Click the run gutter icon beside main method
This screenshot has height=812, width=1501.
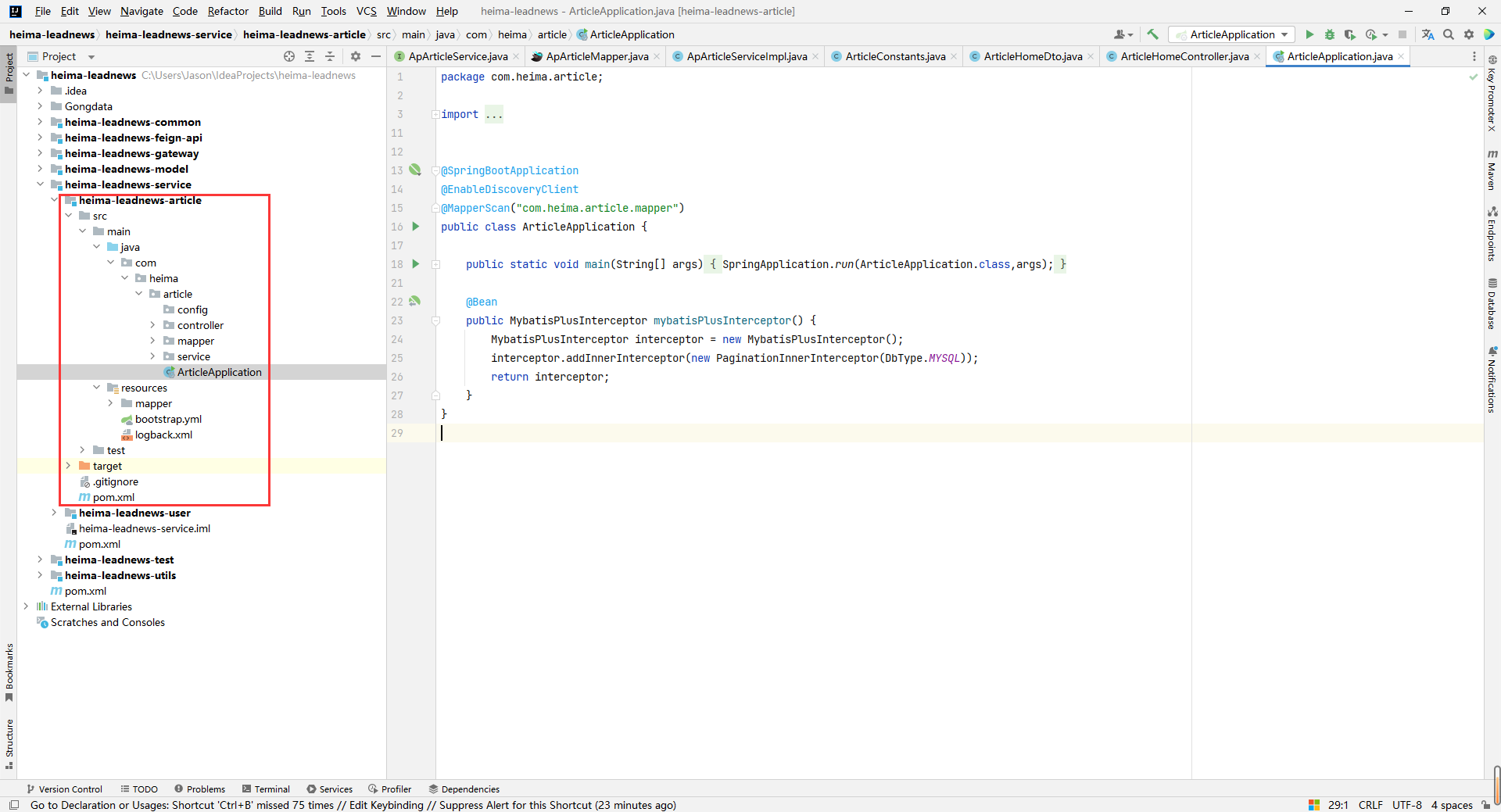(416, 264)
